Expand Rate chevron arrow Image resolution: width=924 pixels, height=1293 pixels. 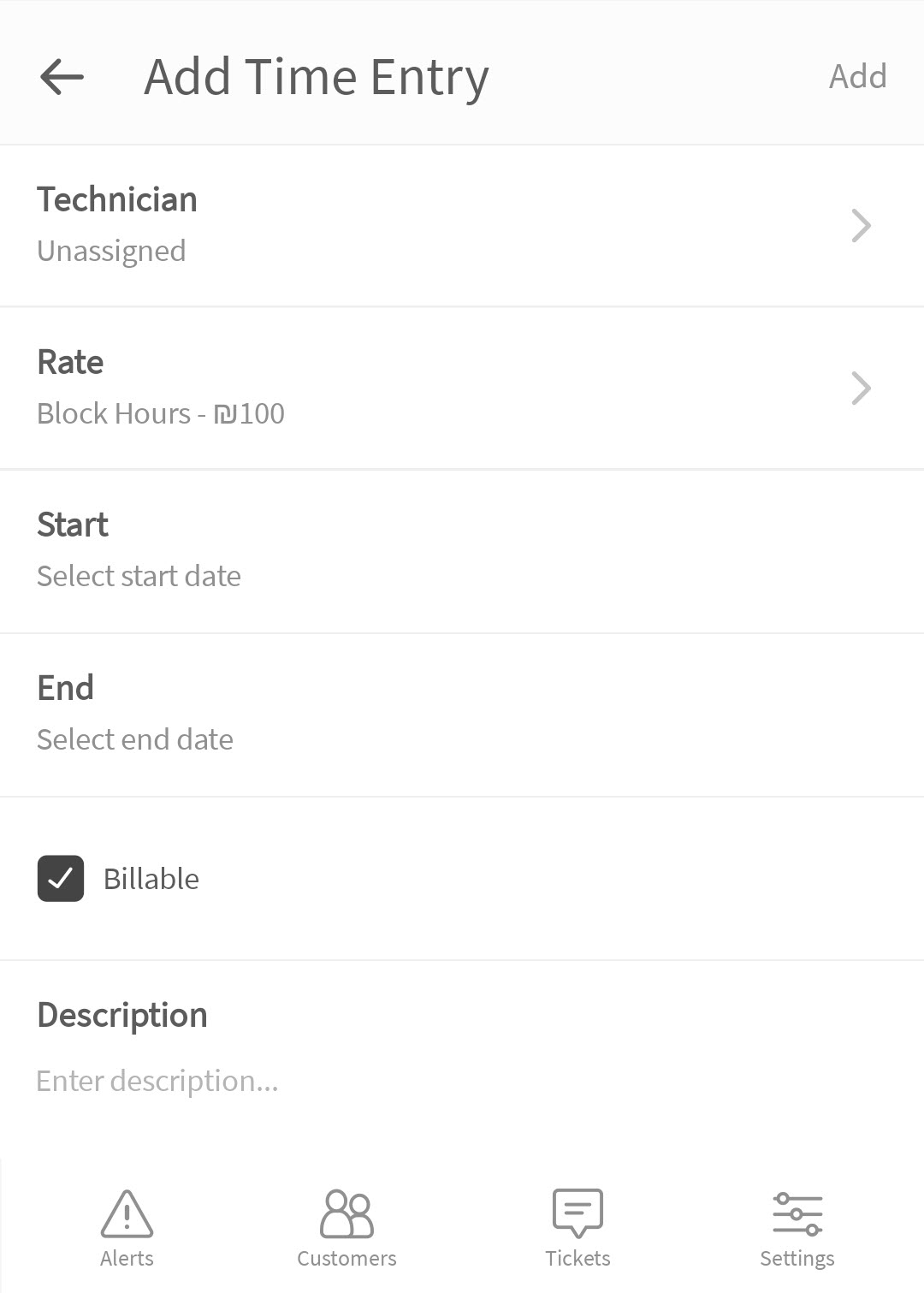862,388
